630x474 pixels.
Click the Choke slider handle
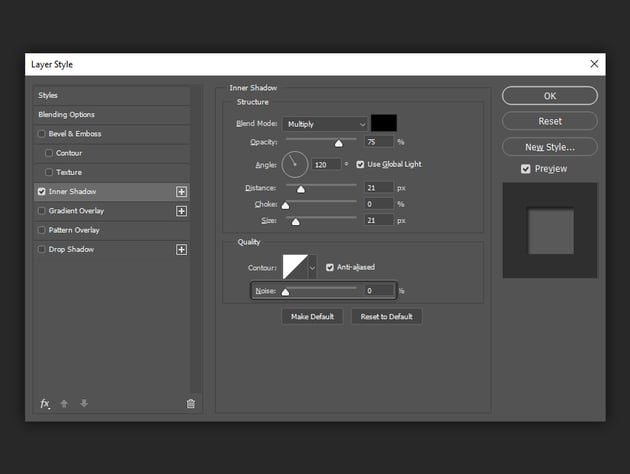coord(285,206)
